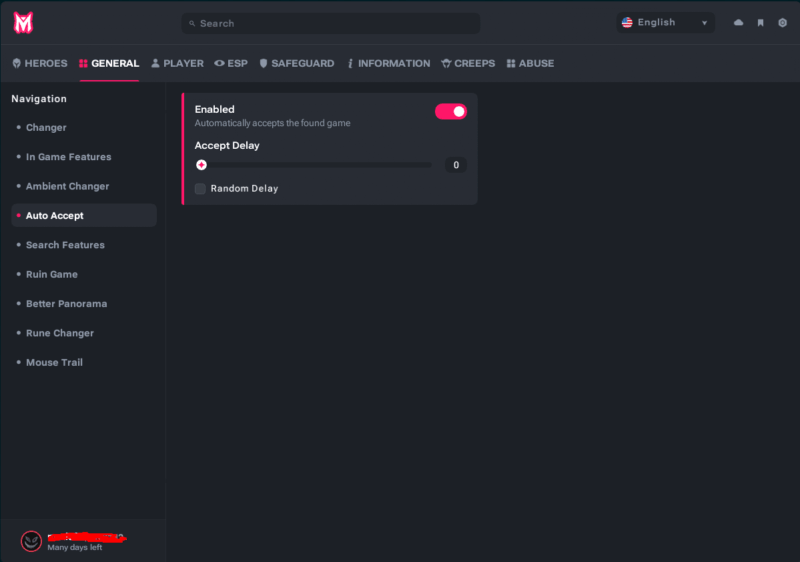Open the ABUSE tab
Screen dimensions: 800x562
coord(531,63)
